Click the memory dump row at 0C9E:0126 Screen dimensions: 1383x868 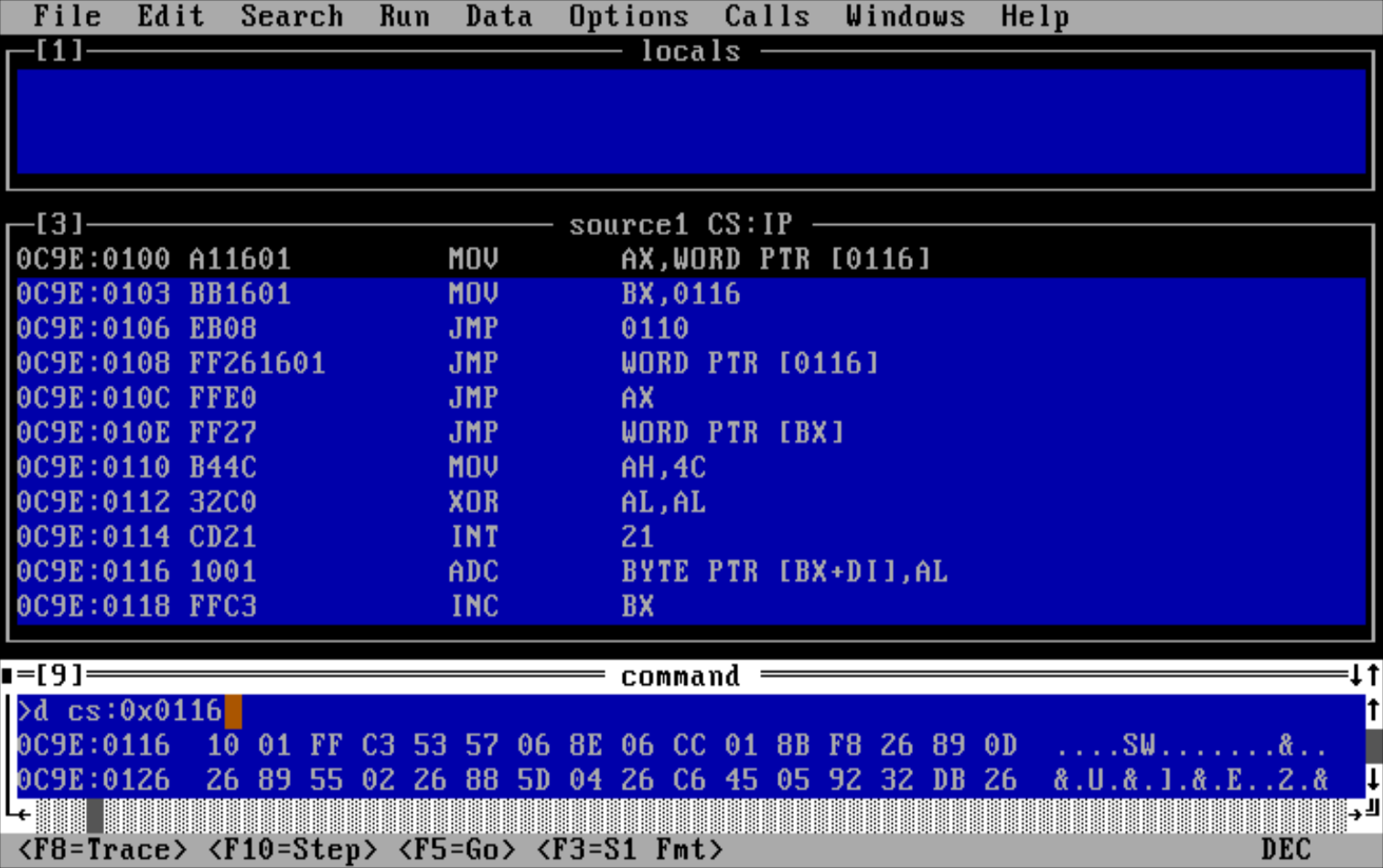691,780
